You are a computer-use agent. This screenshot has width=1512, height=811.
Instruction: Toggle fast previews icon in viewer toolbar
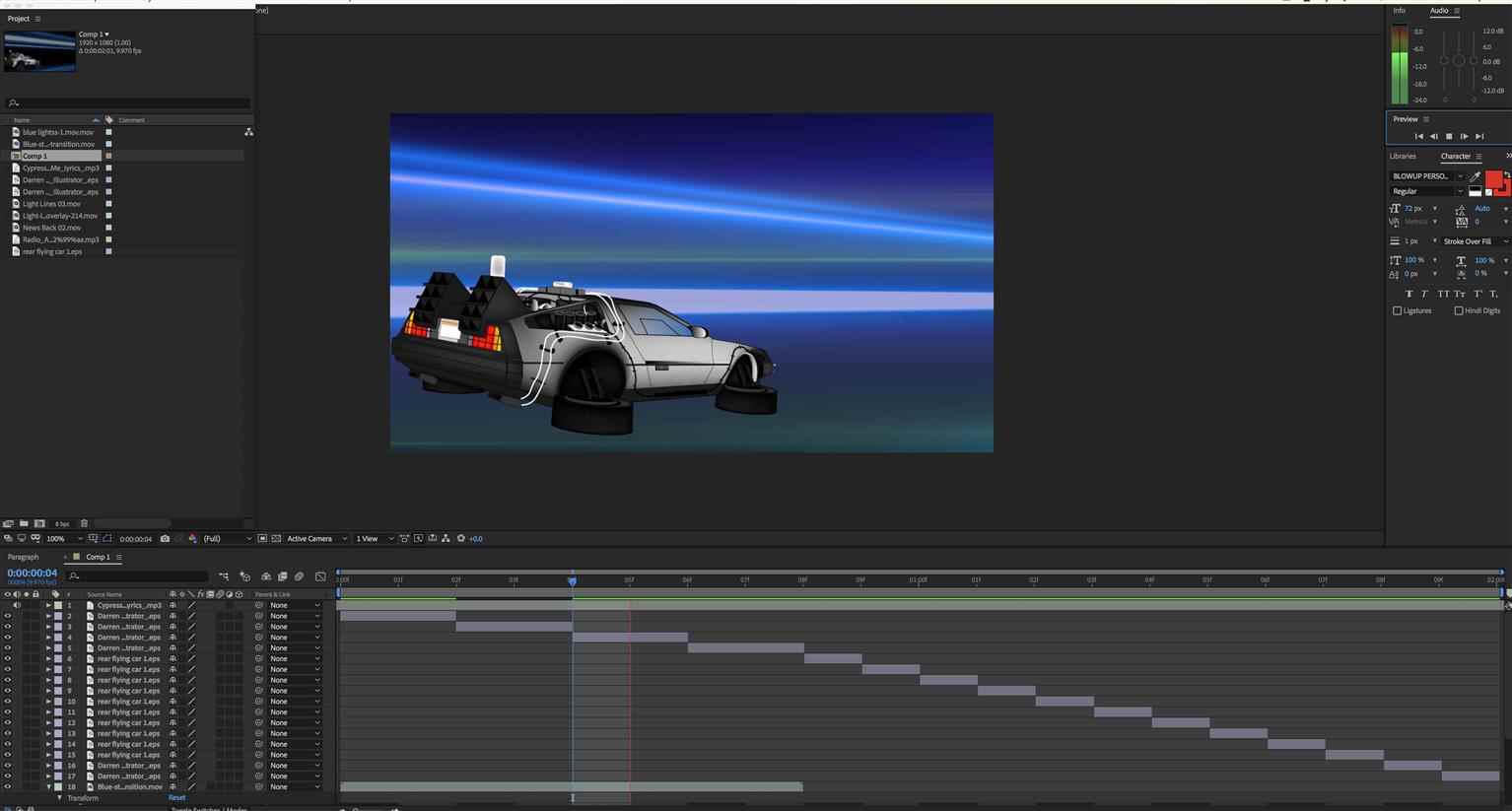[418, 538]
